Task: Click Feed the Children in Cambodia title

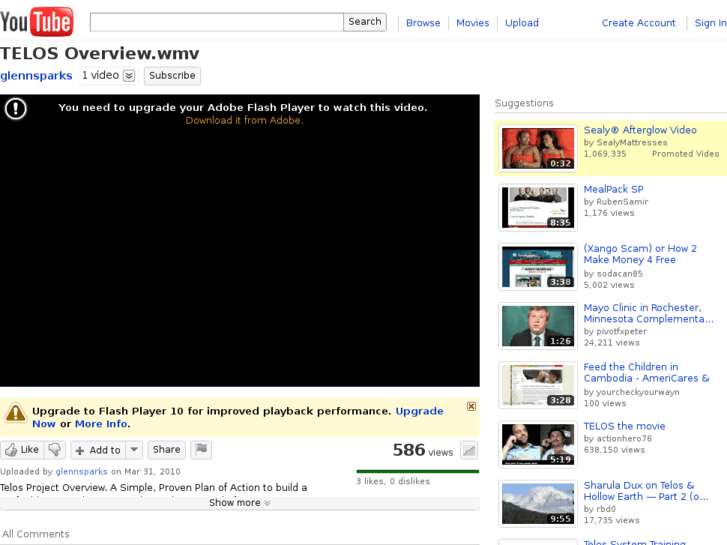Action: (x=646, y=372)
